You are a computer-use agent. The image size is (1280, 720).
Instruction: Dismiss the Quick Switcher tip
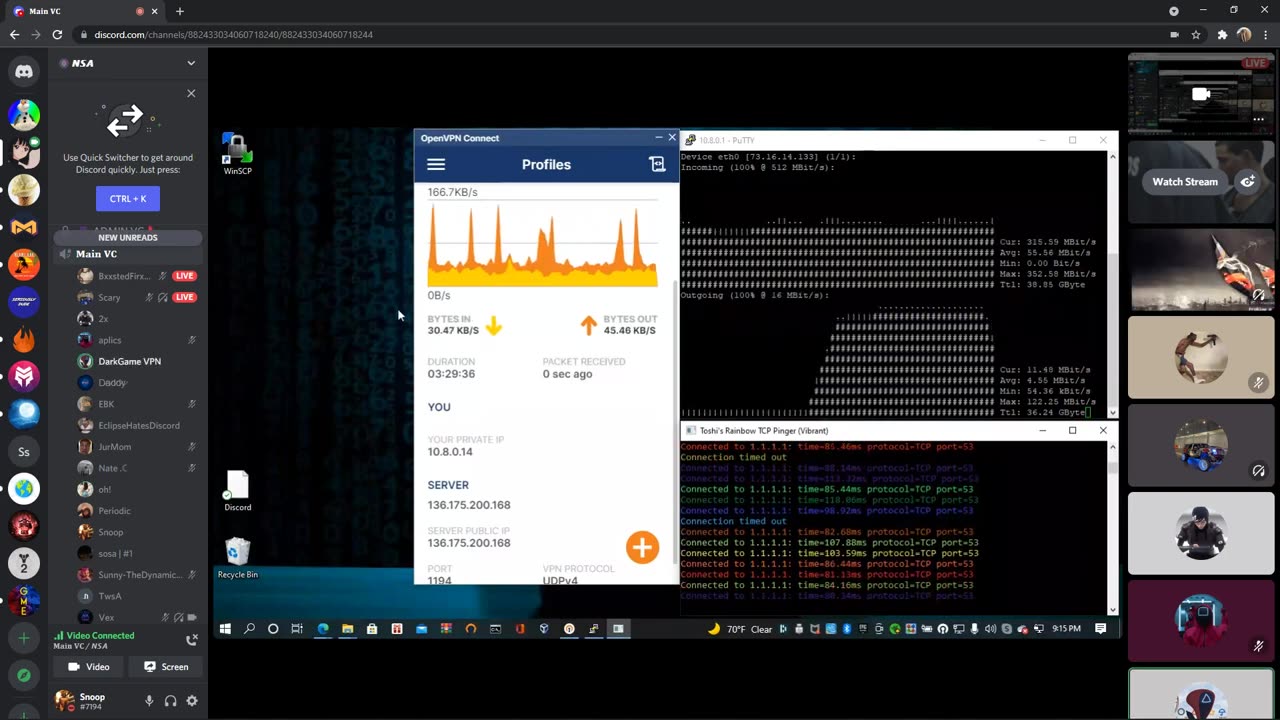(x=191, y=93)
